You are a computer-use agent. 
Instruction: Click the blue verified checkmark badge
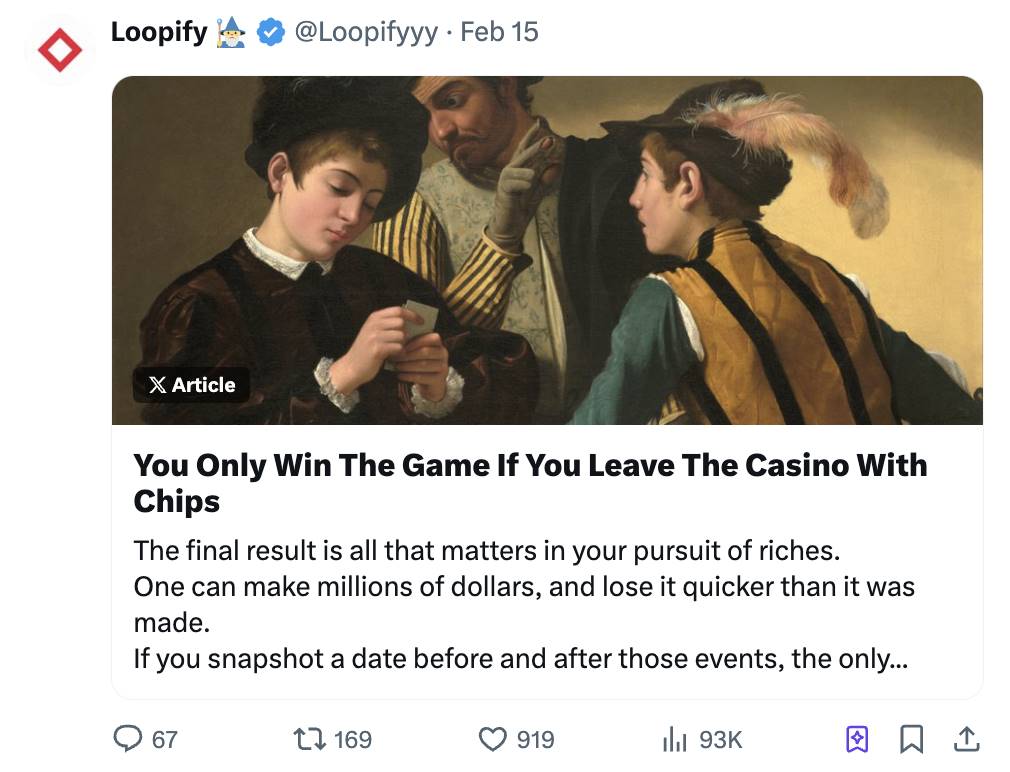point(269,33)
